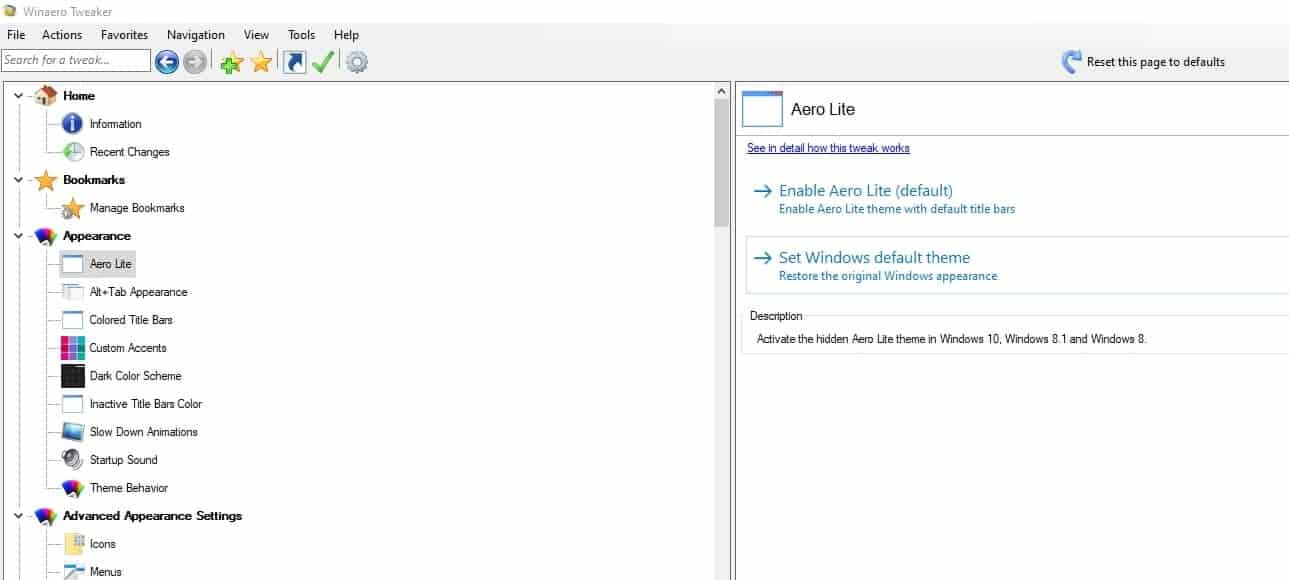Select the Icons tree label
1289x580 pixels.
pos(103,544)
